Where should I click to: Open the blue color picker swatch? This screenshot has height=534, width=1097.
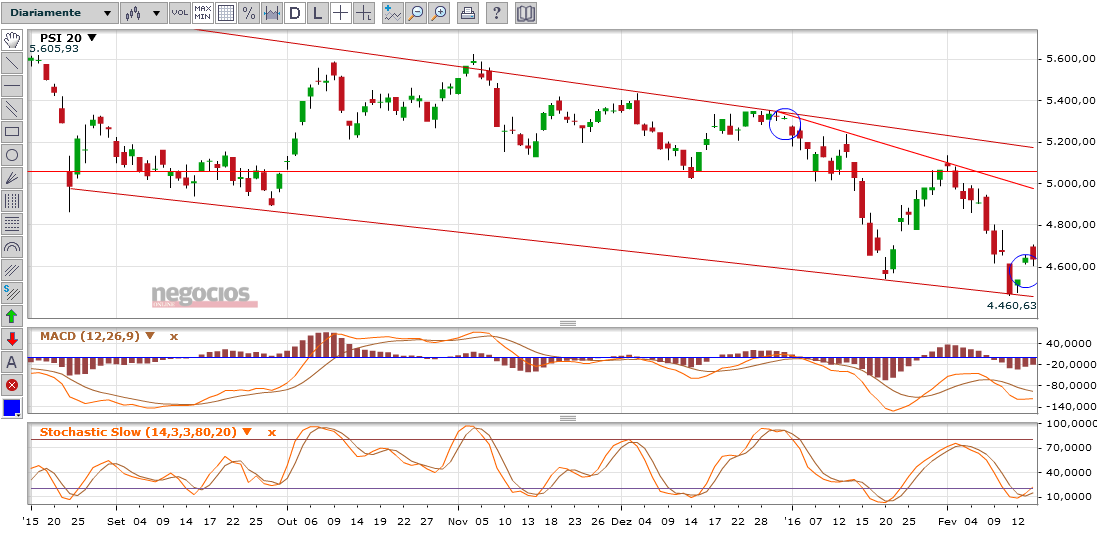coord(13,408)
